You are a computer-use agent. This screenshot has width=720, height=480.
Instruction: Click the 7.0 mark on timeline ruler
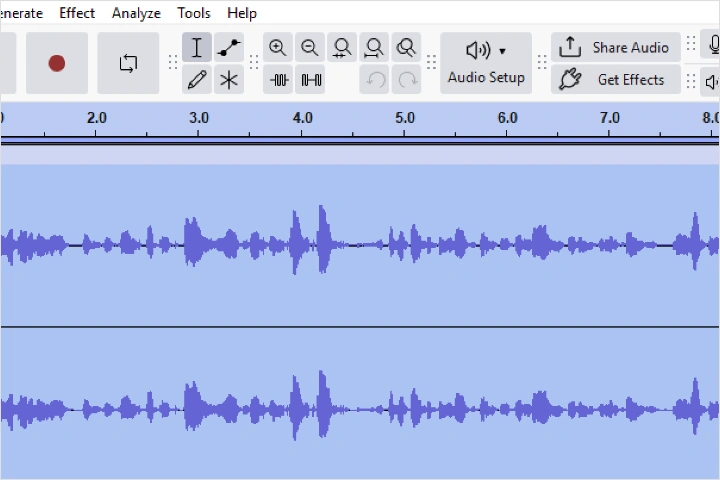coord(609,118)
